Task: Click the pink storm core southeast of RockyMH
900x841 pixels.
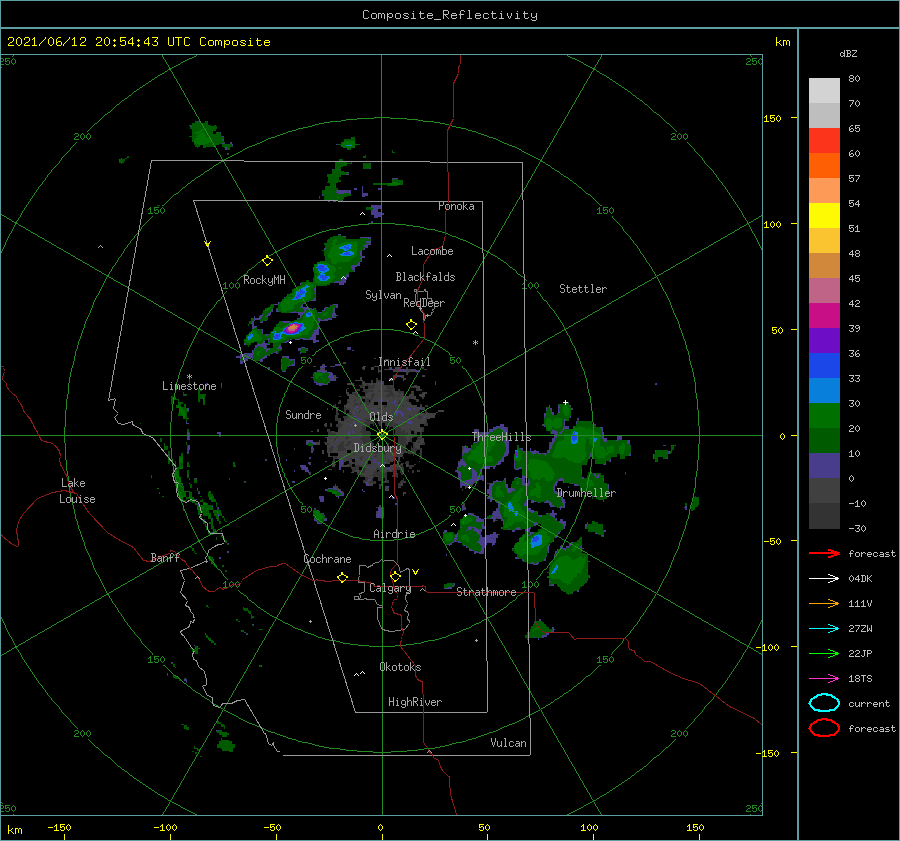Action: pos(293,328)
